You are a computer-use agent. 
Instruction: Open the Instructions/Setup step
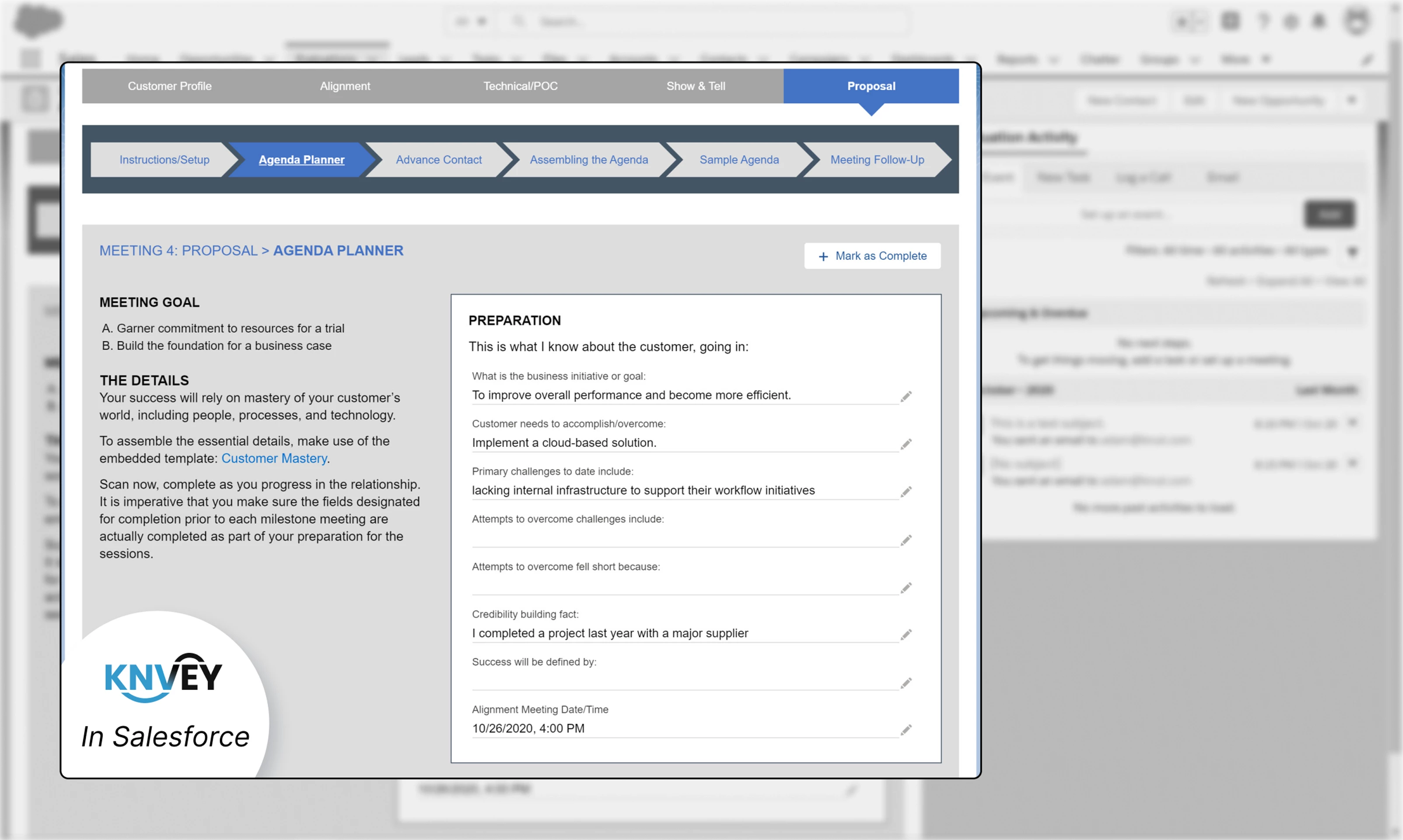coord(164,160)
